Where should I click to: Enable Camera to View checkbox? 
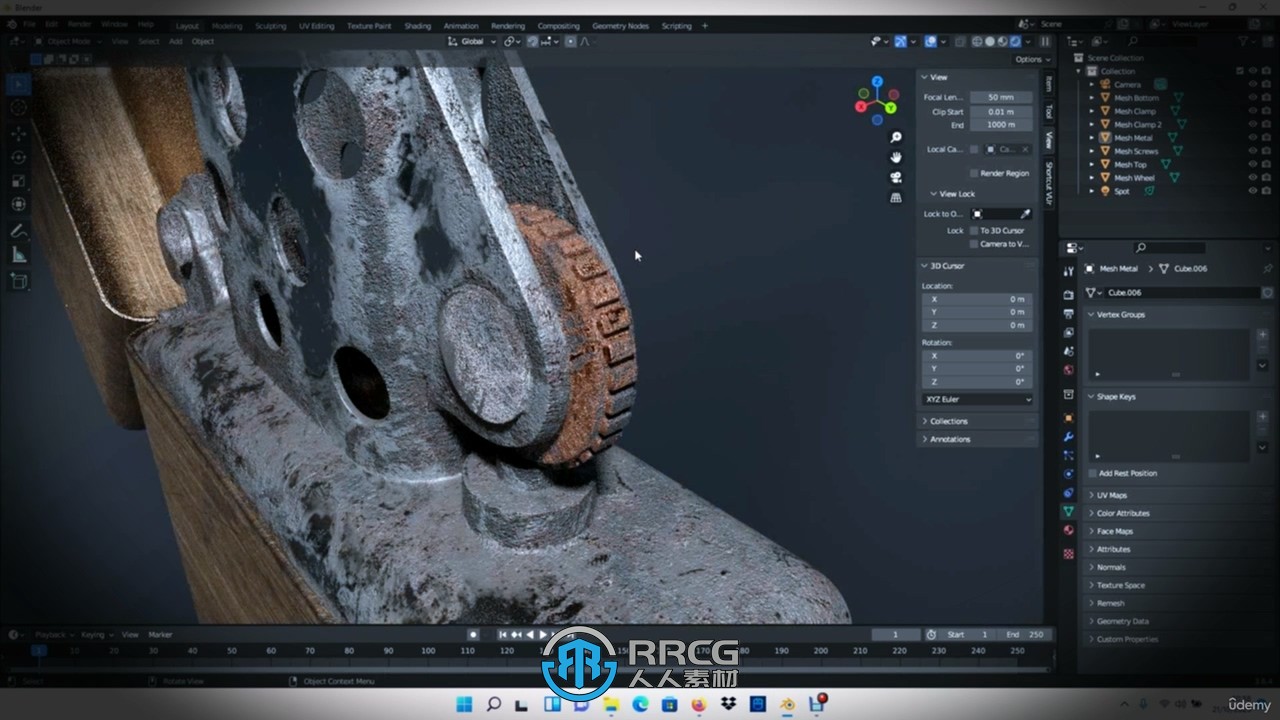click(x=974, y=244)
